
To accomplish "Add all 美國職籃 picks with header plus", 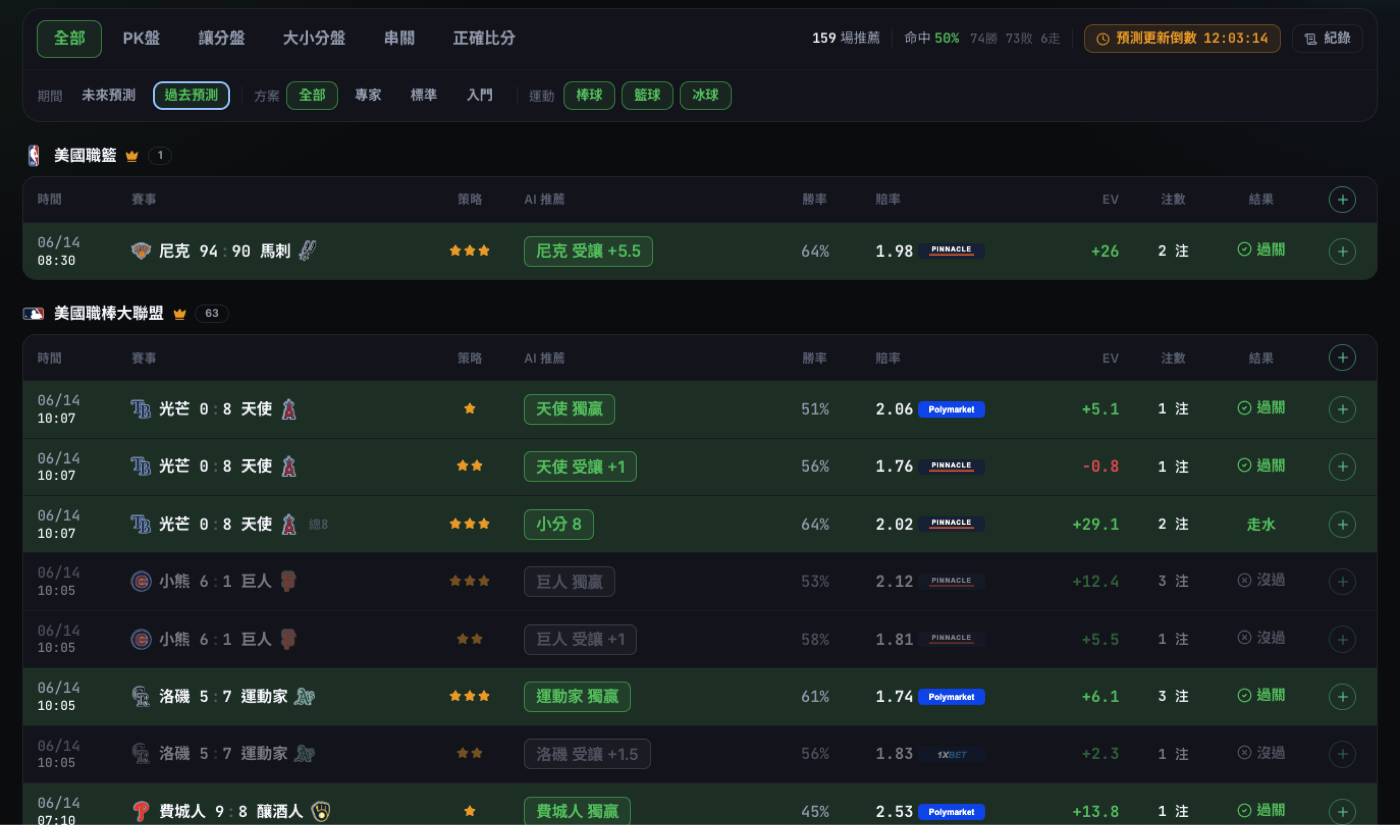I will tap(1342, 200).
